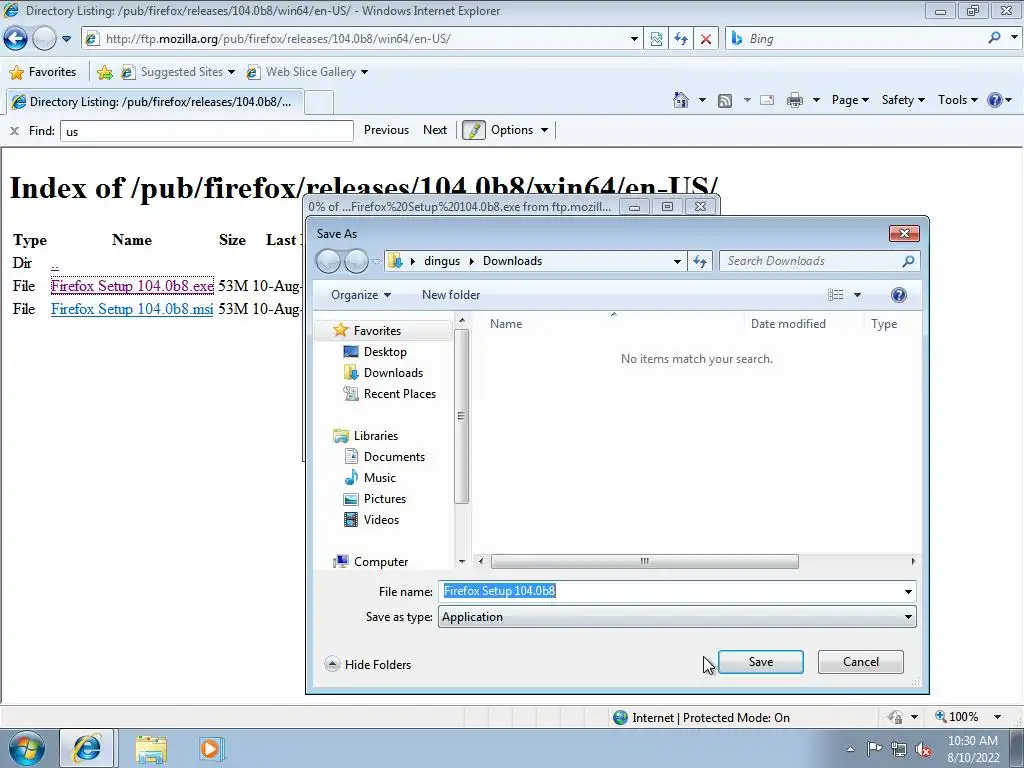The image size is (1024, 768).
Task: Click the Firefox Setup 104.0b8.exe link
Action: (x=132, y=285)
